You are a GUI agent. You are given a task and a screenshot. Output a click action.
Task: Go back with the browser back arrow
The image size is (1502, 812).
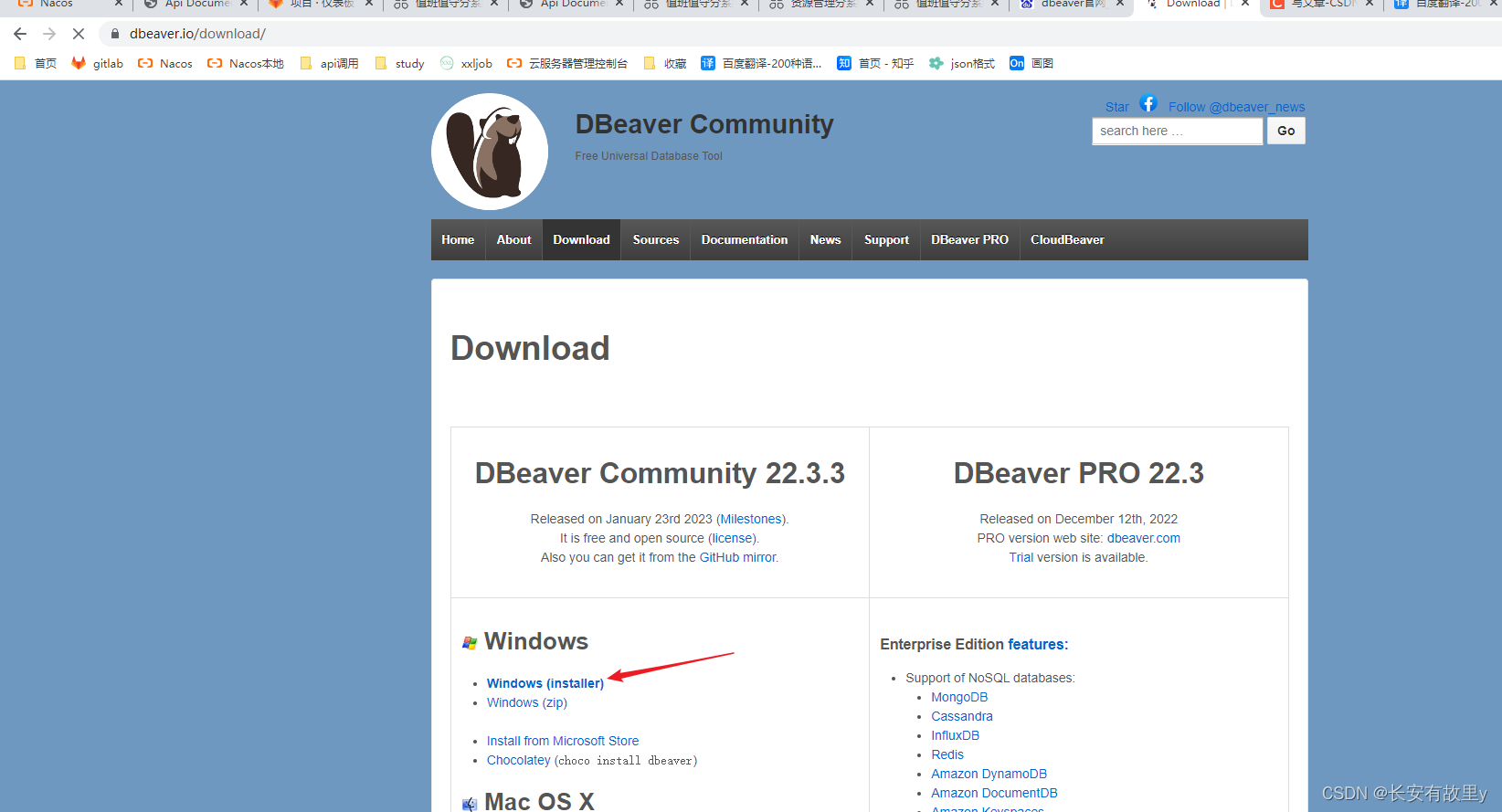20,34
